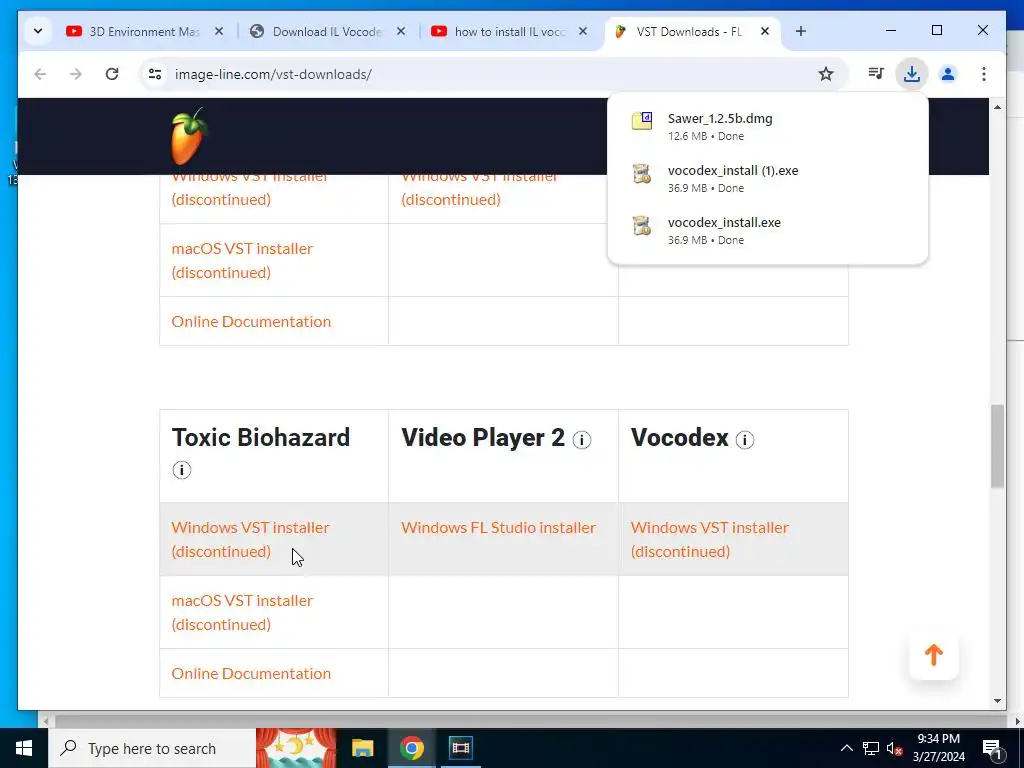Go forward with the forward arrow
This screenshot has height=768, width=1024.
coord(76,74)
